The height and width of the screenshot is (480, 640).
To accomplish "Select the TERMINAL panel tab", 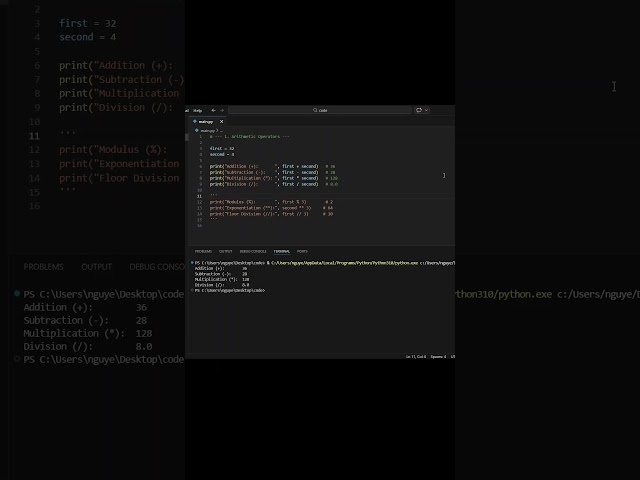I will click(x=282, y=251).
